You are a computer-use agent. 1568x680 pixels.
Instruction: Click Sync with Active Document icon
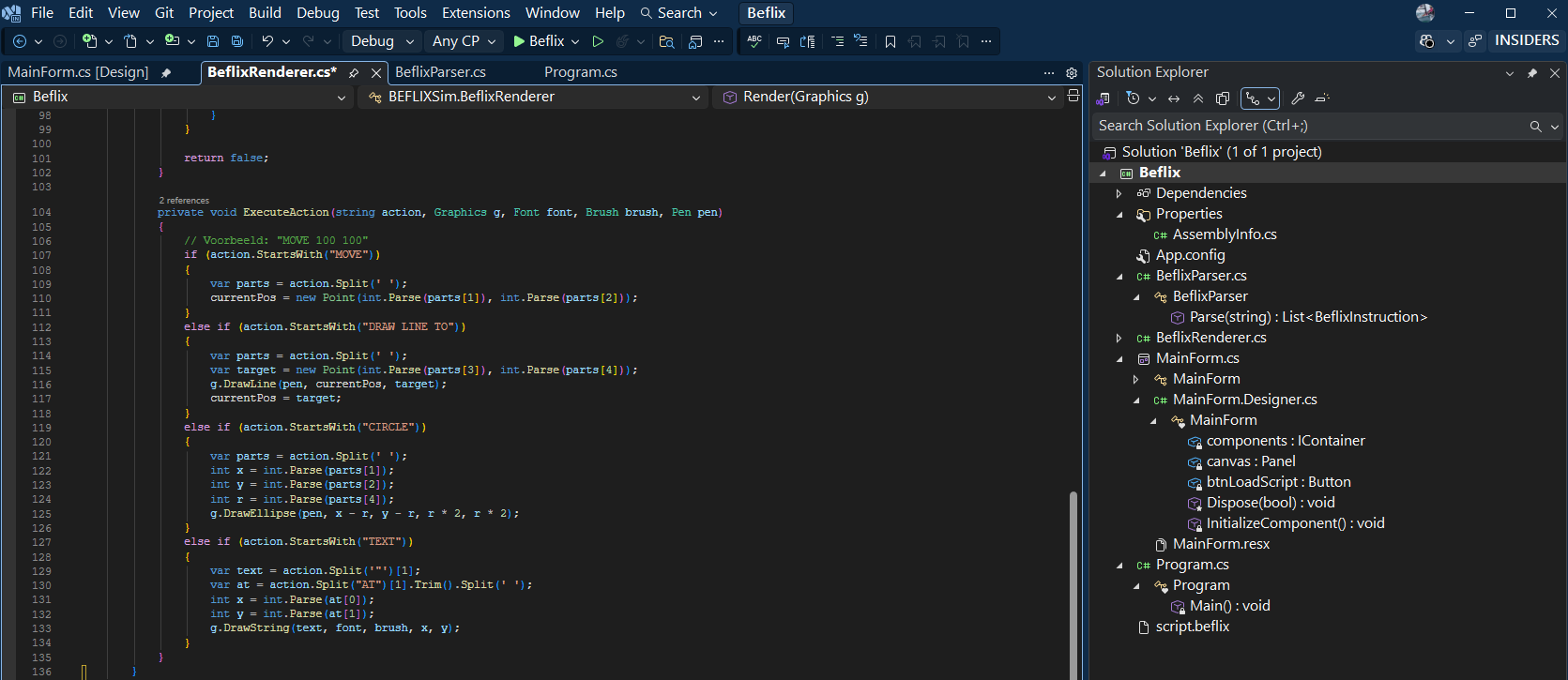[x=1174, y=98]
